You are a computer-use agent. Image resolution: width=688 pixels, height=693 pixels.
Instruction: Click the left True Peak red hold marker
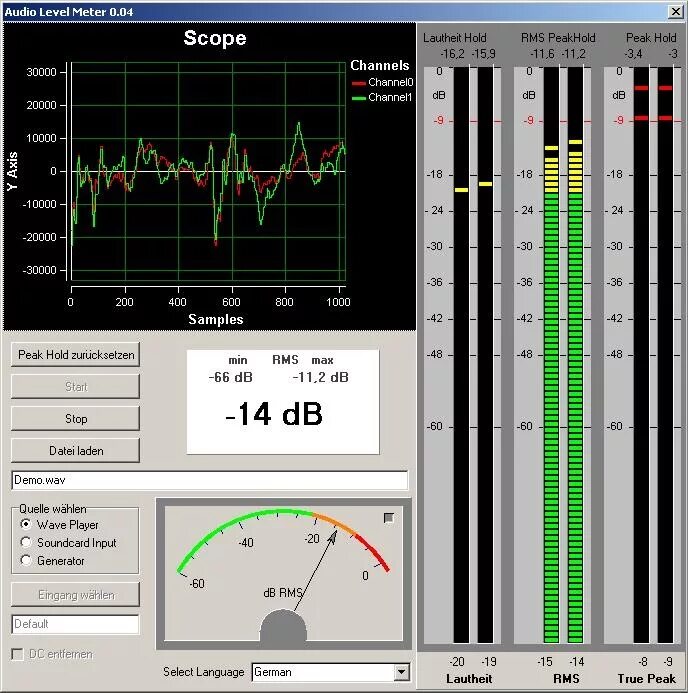click(641, 88)
